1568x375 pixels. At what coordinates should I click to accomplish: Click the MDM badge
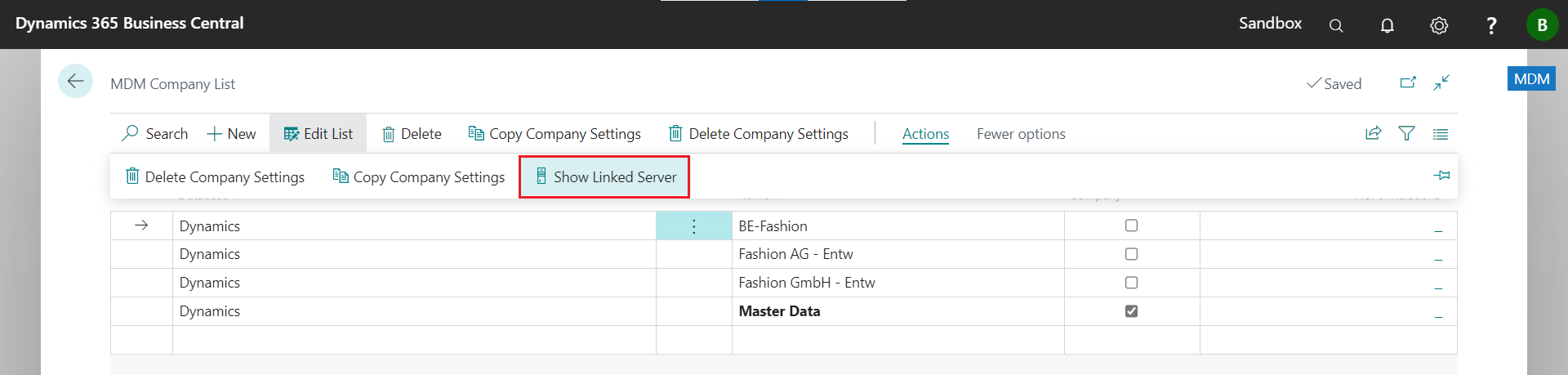(x=1531, y=79)
